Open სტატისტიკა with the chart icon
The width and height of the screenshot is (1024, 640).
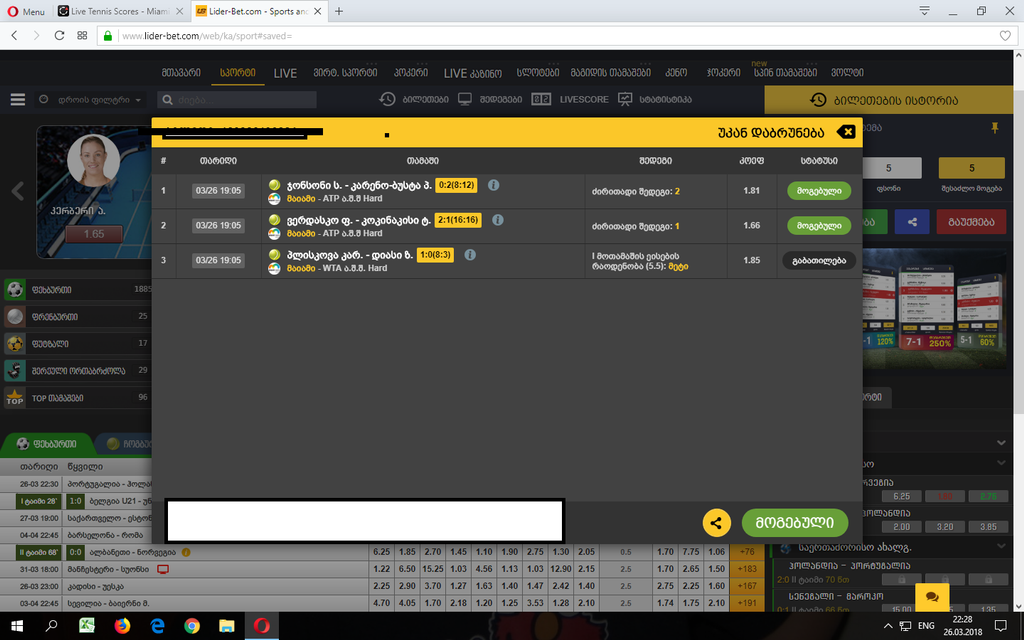[655, 99]
